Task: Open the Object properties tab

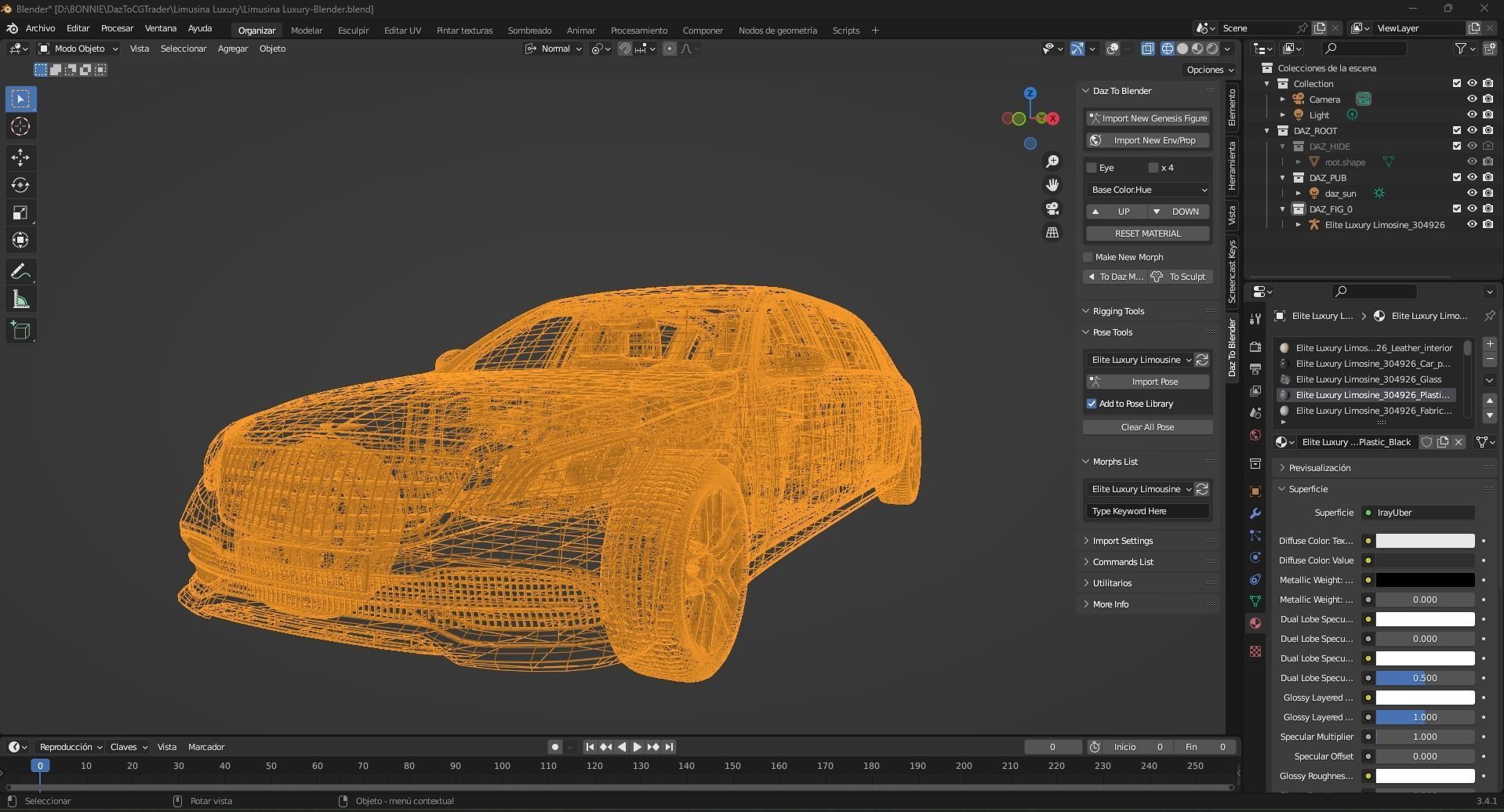Action: (x=1255, y=491)
